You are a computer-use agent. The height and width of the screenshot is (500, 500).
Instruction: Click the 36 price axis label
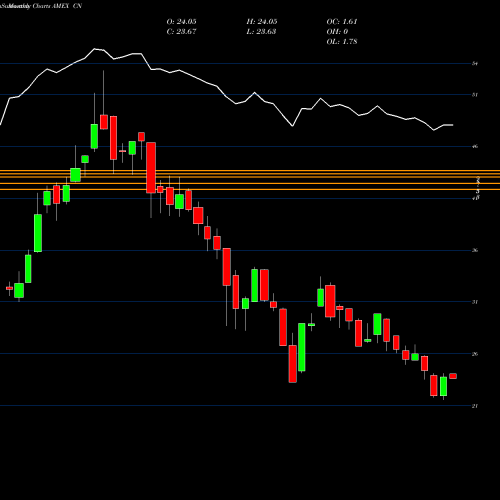475,250
